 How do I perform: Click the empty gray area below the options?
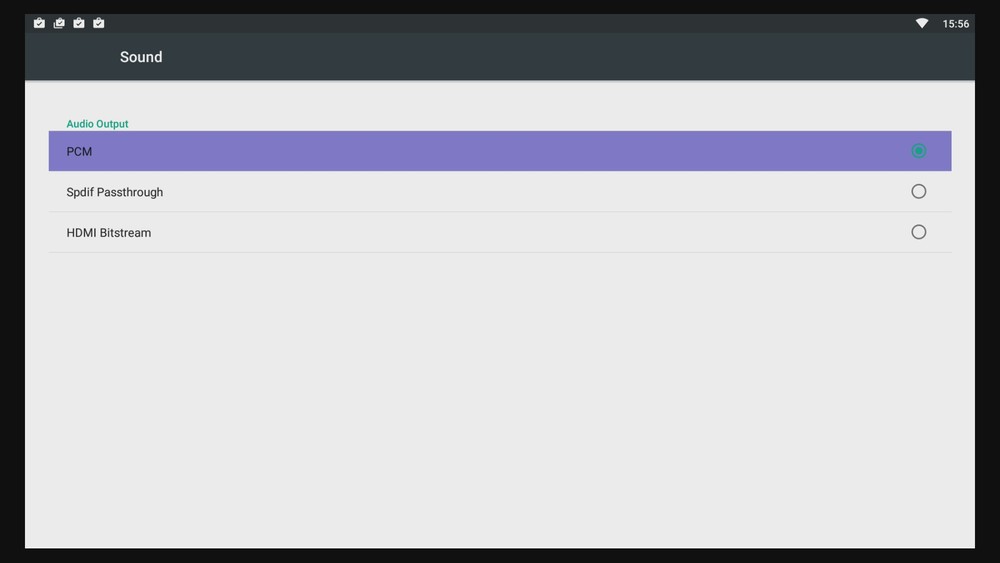point(500,400)
